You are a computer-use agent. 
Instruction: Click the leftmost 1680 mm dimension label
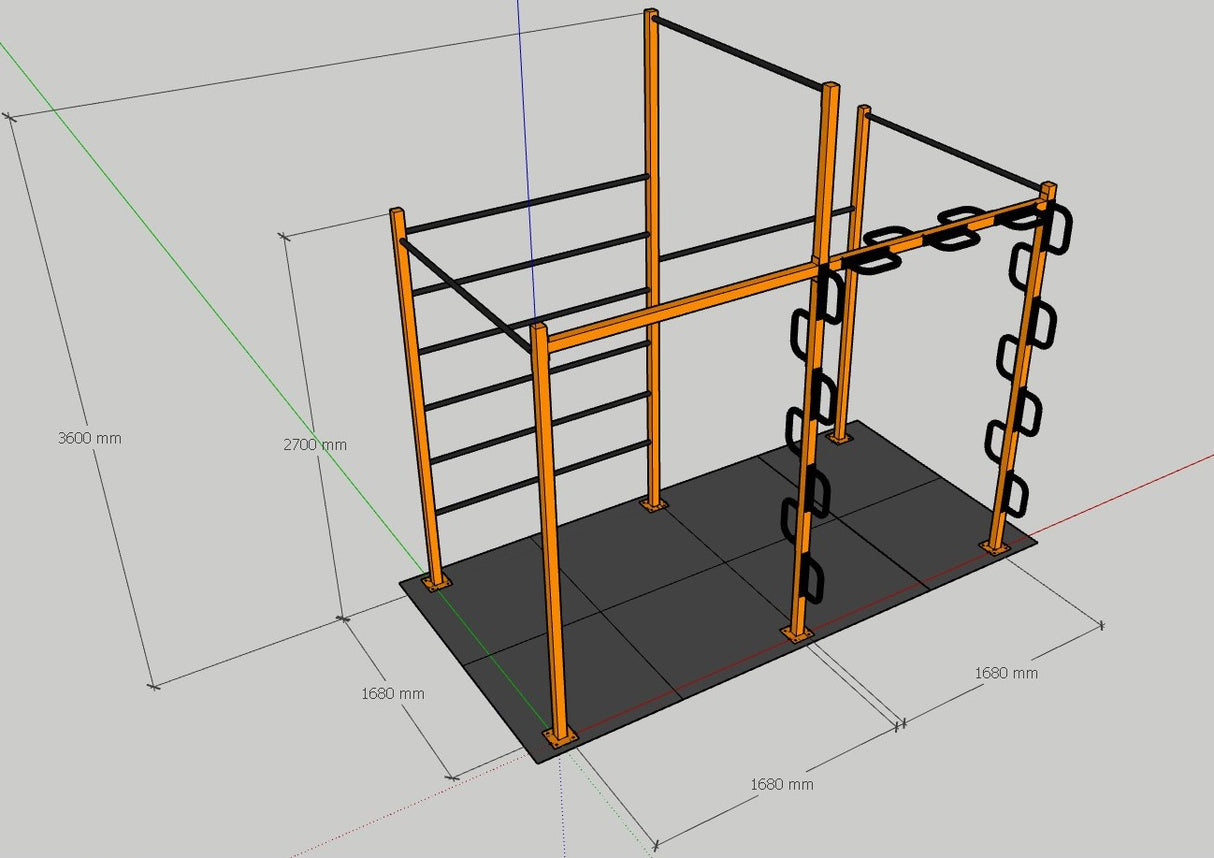point(393,692)
